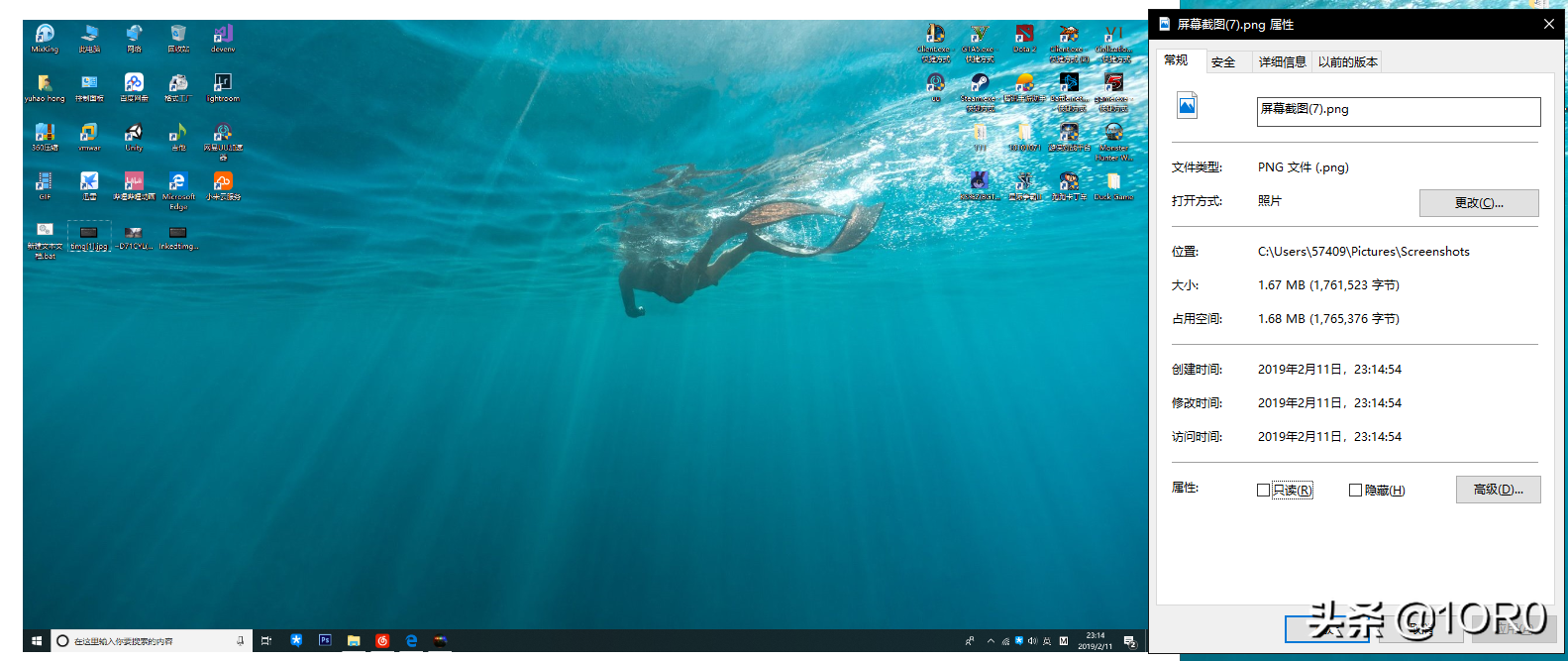The height and width of the screenshot is (661, 1568).
Task: Select the Duck Game folder icon
Action: tap(1113, 182)
